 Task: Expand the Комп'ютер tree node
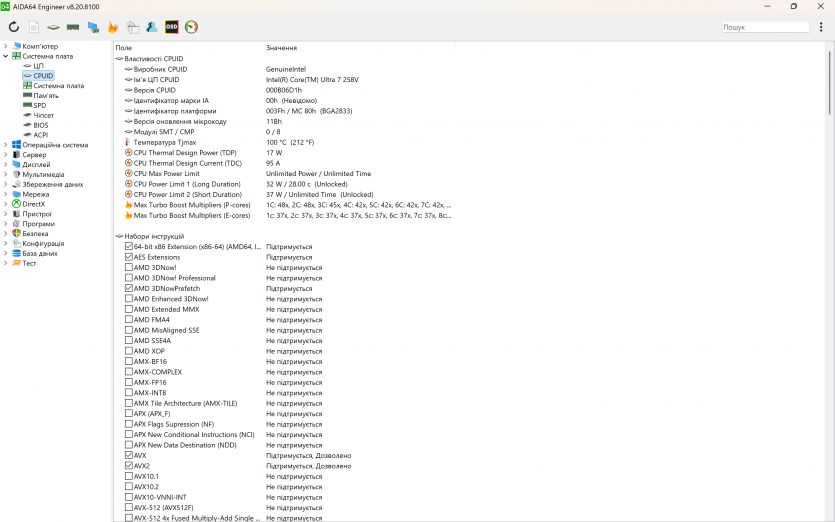tap(5, 46)
